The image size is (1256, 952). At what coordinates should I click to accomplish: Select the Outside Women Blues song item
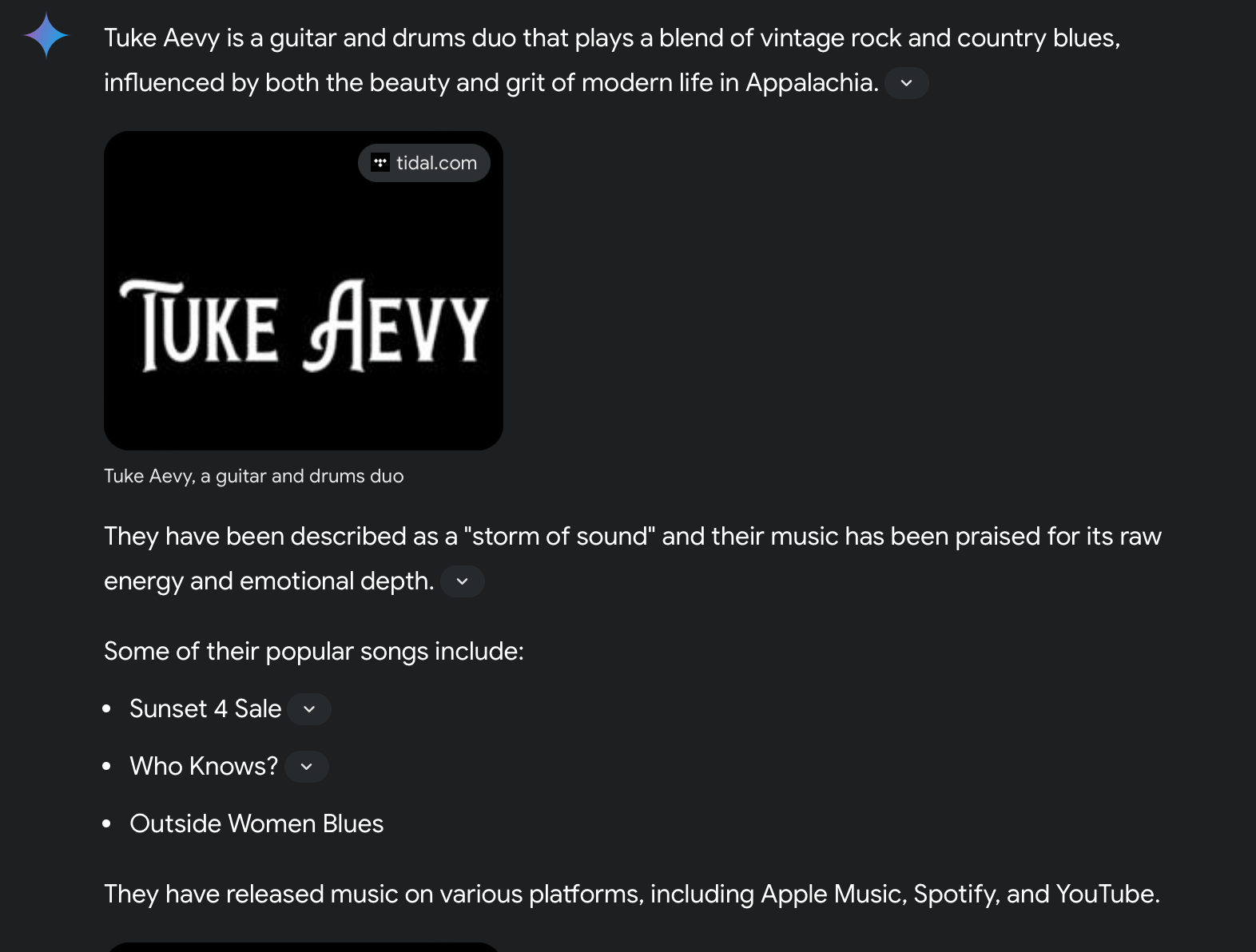(256, 824)
